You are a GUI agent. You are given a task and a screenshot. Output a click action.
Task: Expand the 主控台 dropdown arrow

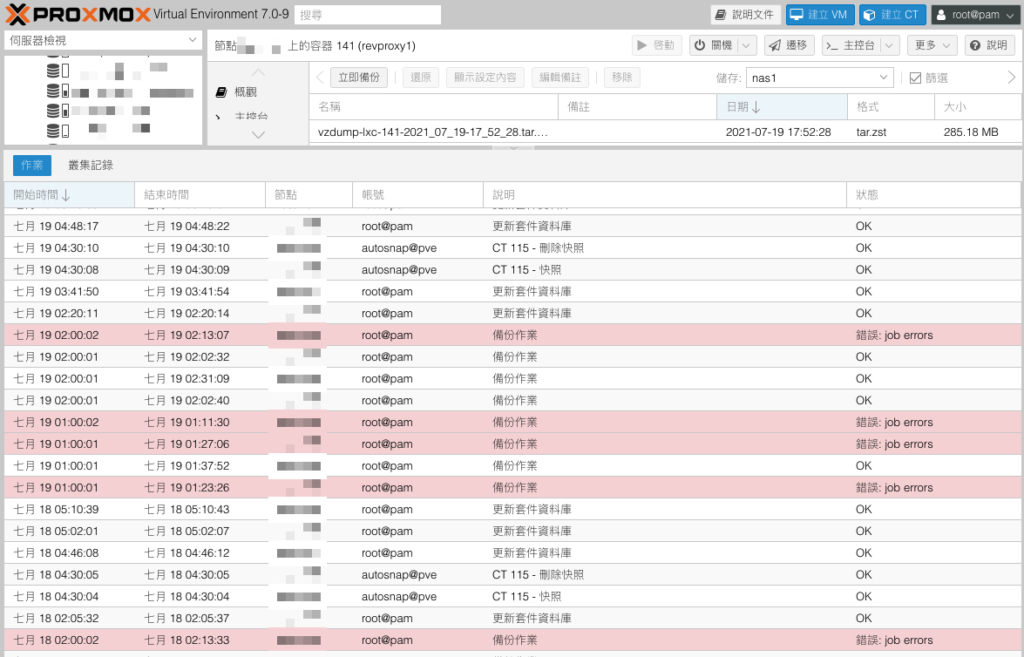tap(889, 45)
